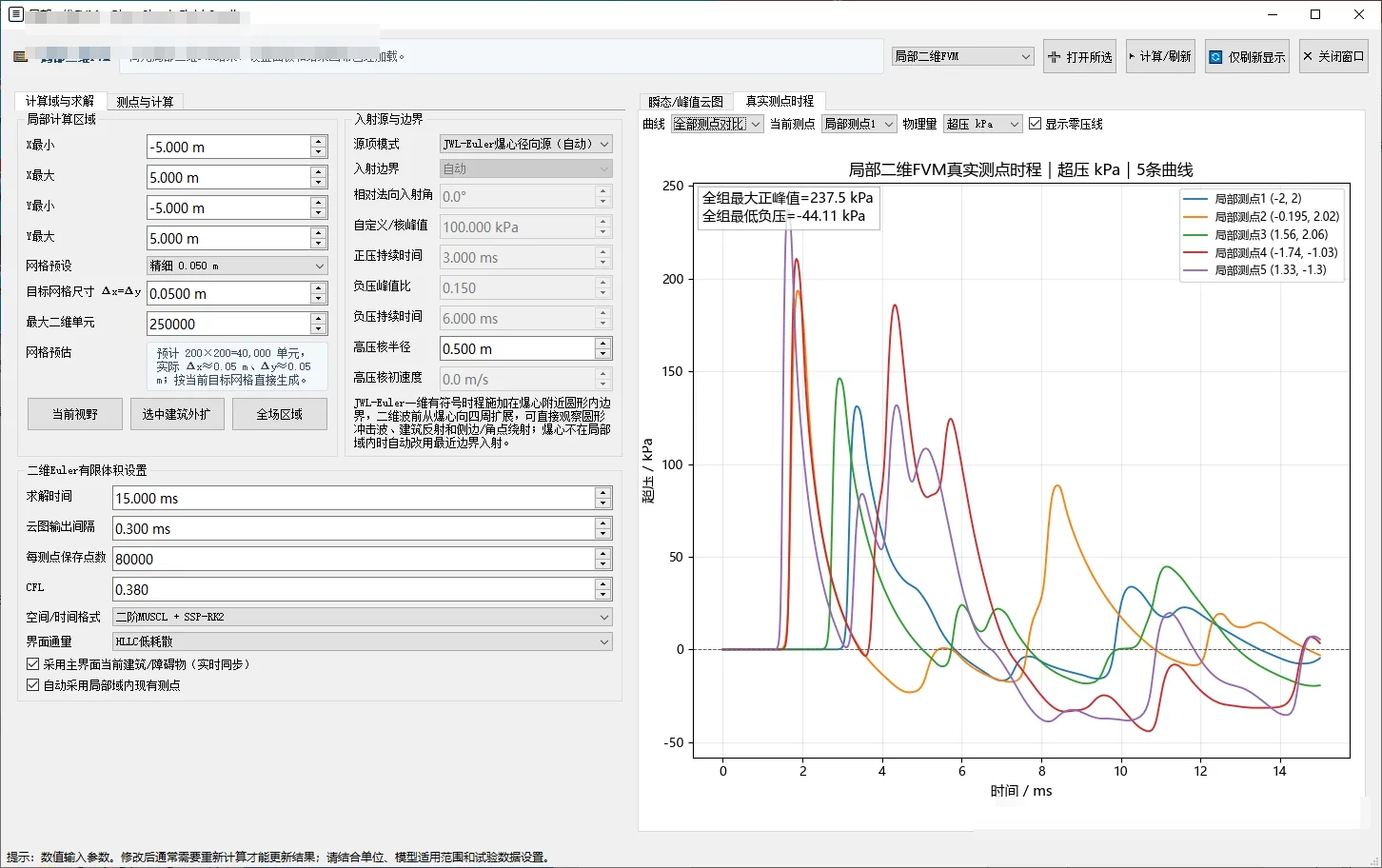
Task: Decrease the X最大 value with down arrow
Action: point(319,183)
